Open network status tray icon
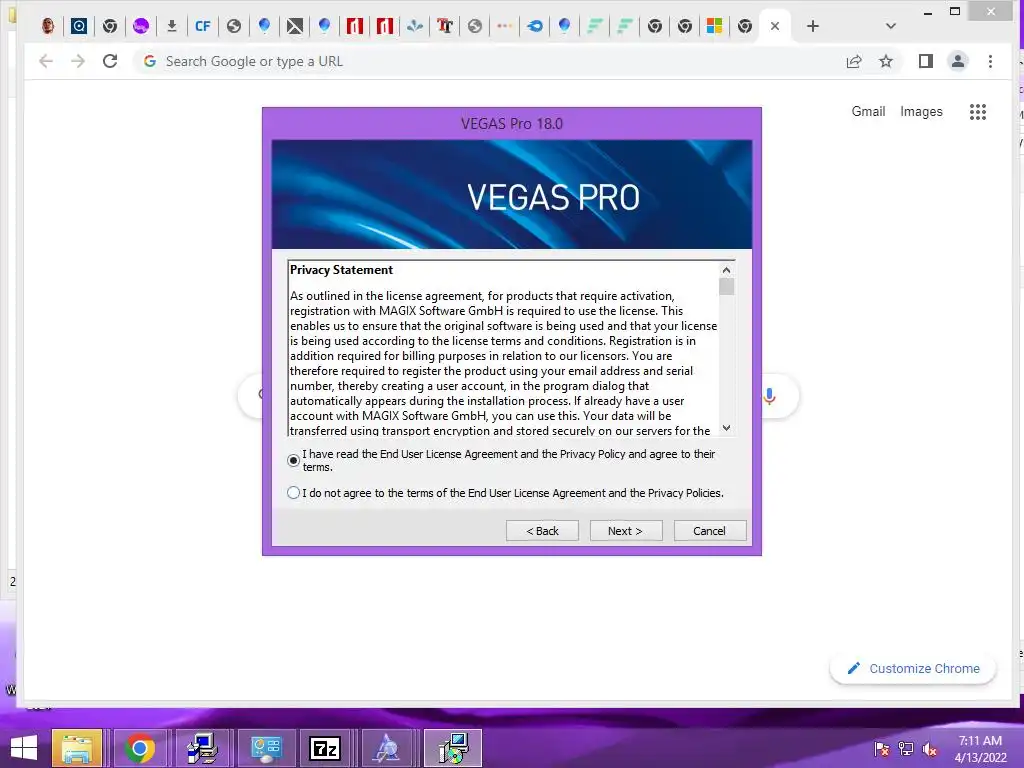Image resolution: width=1024 pixels, height=768 pixels. click(x=906, y=749)
